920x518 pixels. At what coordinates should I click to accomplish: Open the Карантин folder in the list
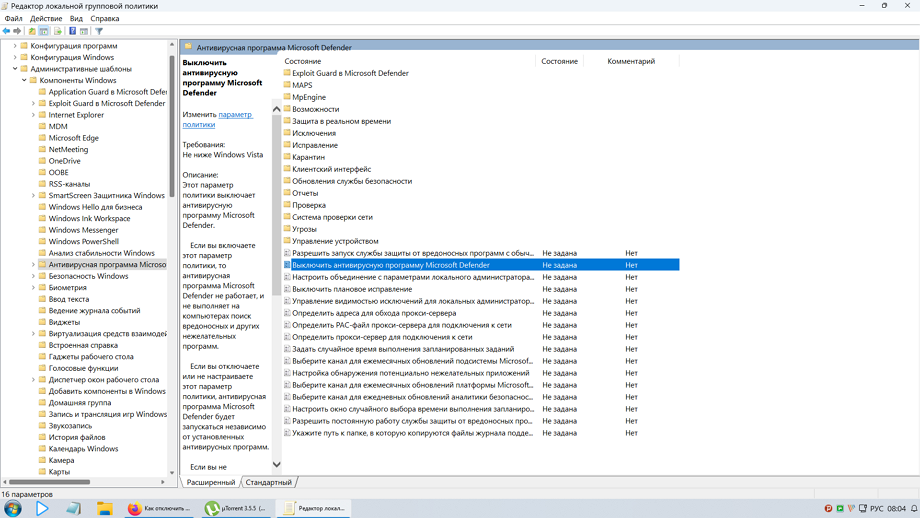point(308,157)
